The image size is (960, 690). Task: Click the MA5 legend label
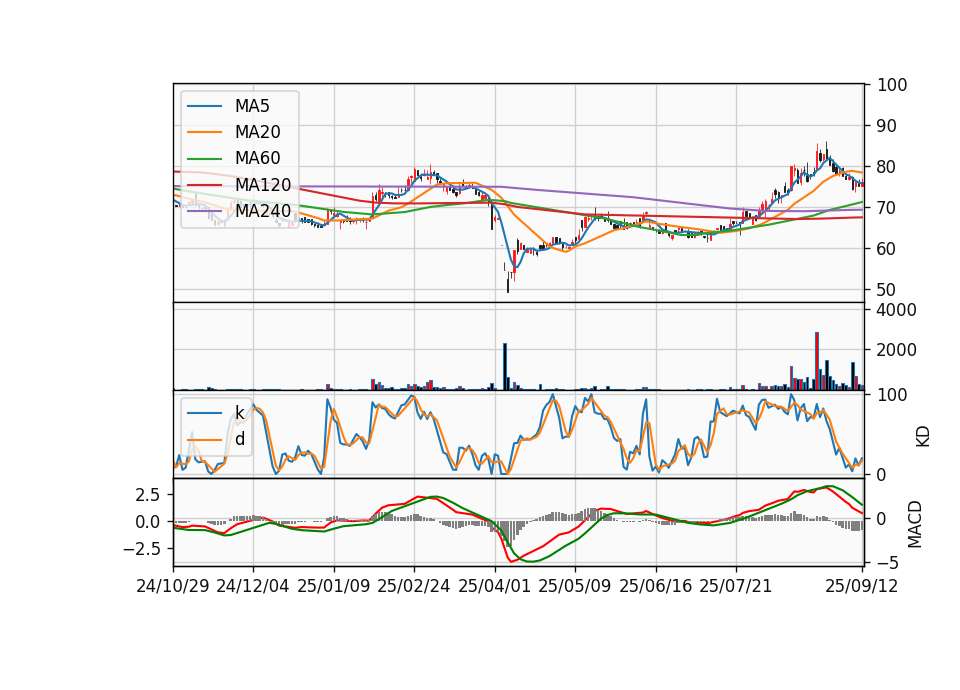[x=252, y=106]
